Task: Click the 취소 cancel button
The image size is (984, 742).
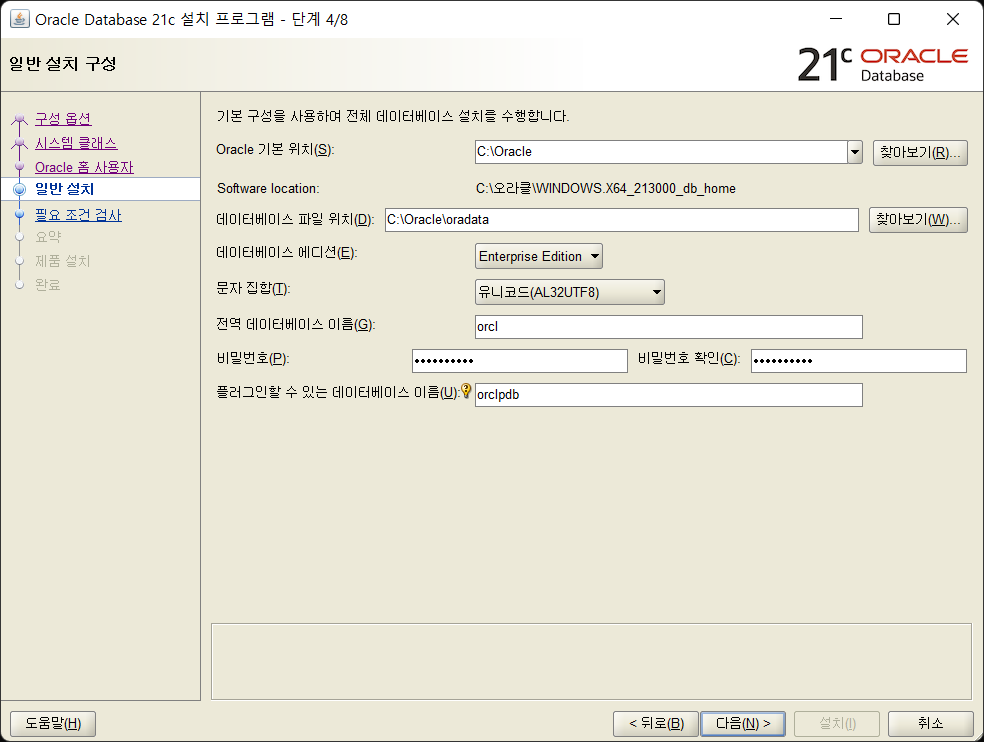Action: point(931,724)
